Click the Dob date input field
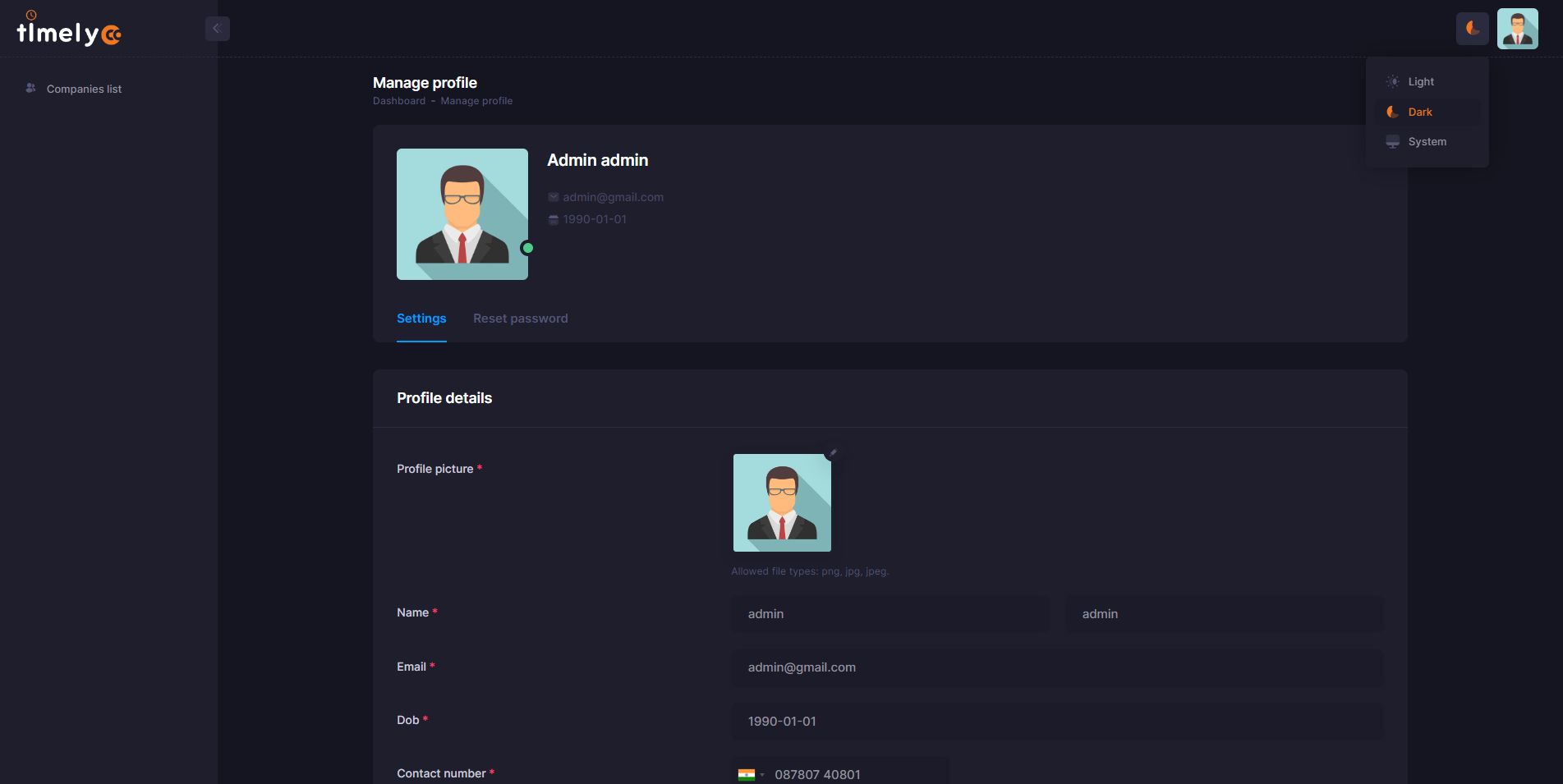Image resolution: width=1563 pixels, height=784 pixels. click(x=1056, y=722)
